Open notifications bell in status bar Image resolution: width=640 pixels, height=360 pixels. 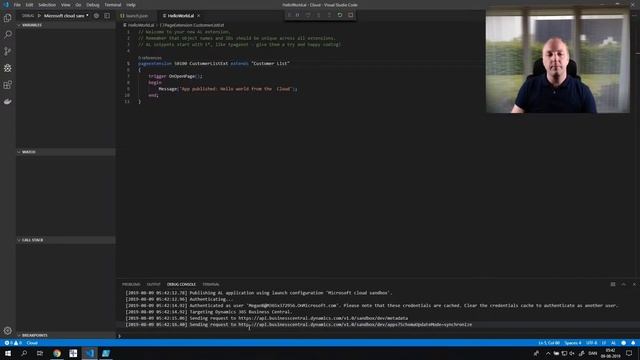click(x=633, y=343)
